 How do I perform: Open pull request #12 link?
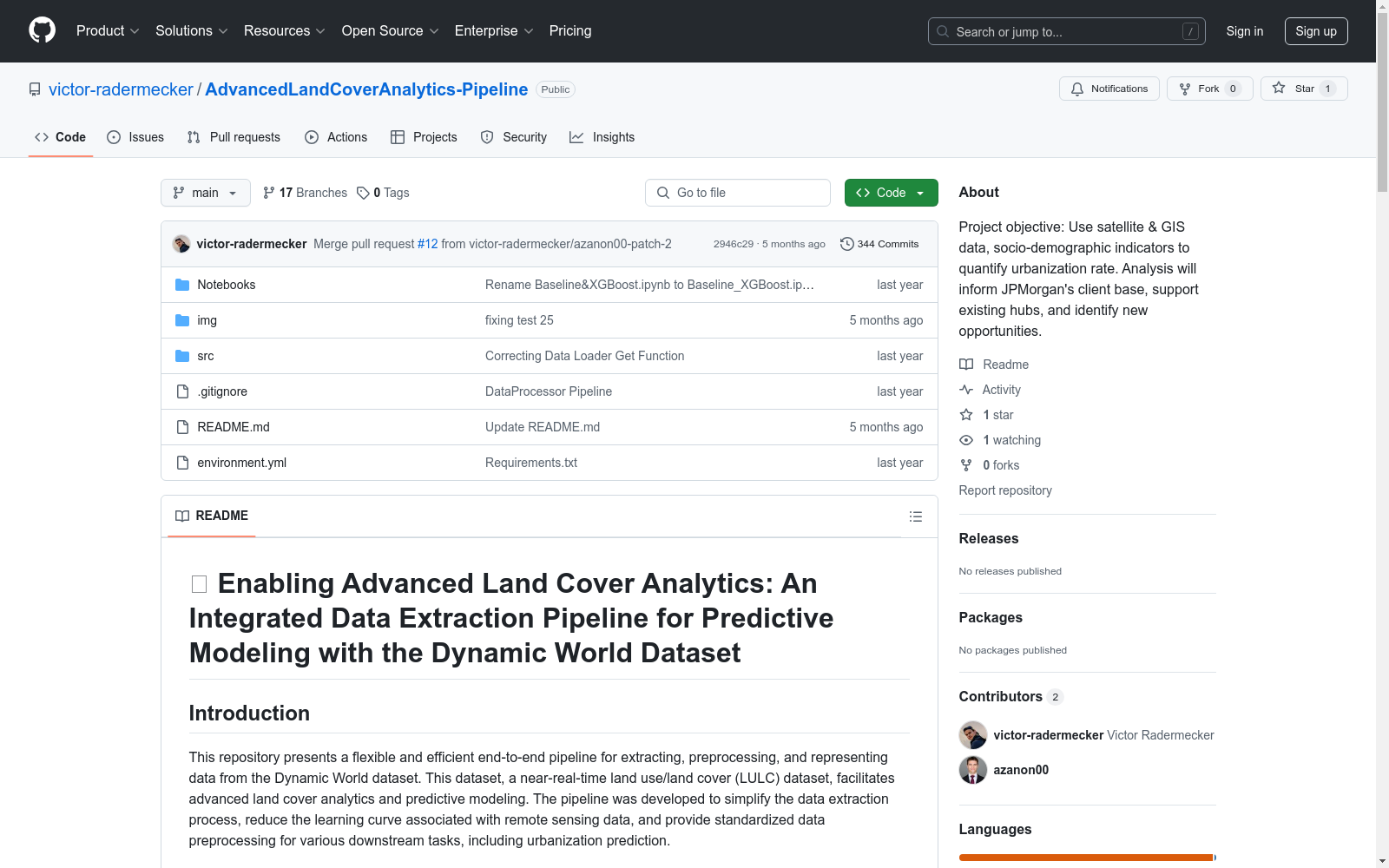[427, 244]
